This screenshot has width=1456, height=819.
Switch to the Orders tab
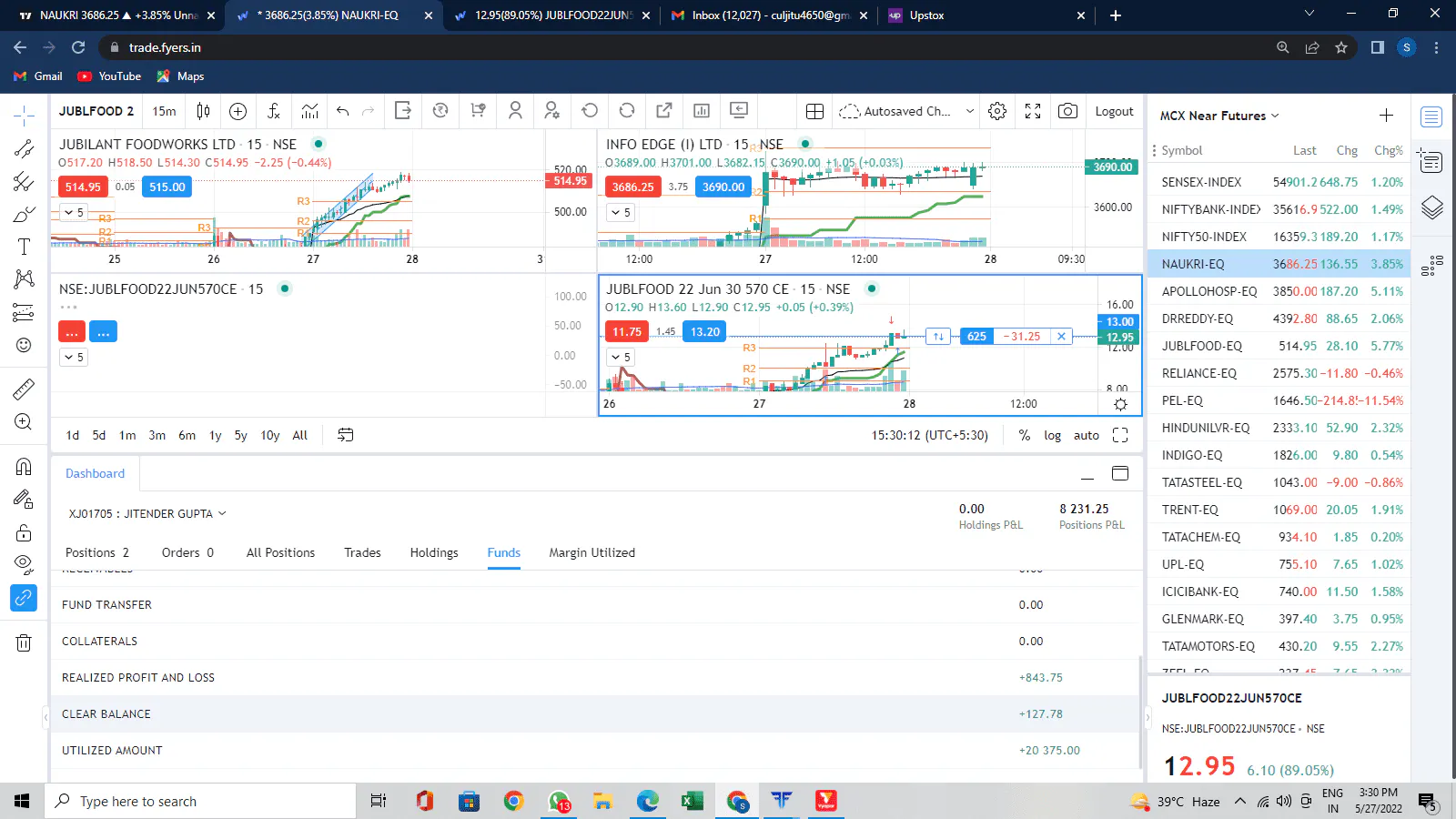pos(187,552)
